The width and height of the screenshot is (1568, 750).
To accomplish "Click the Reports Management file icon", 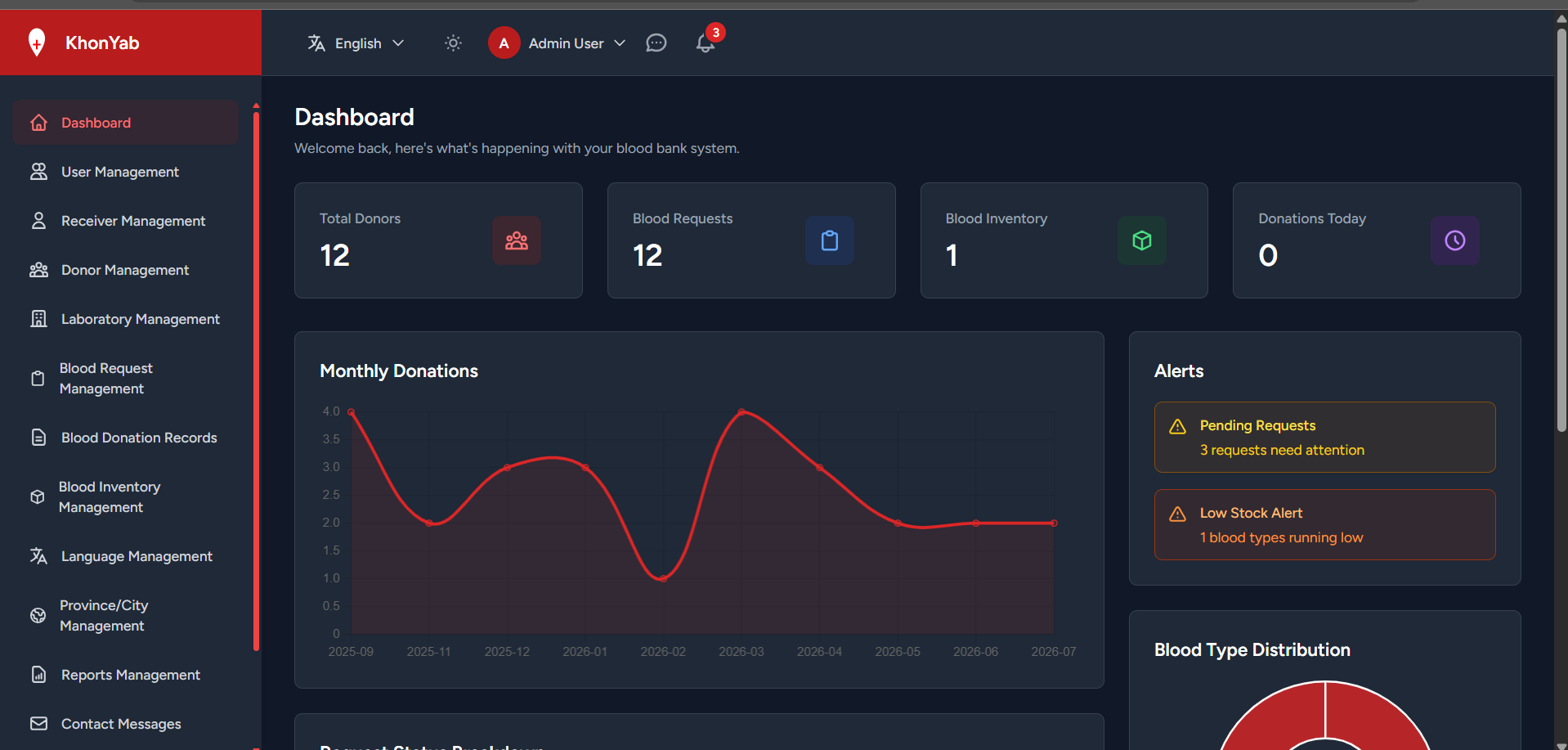I will point(38,675).
